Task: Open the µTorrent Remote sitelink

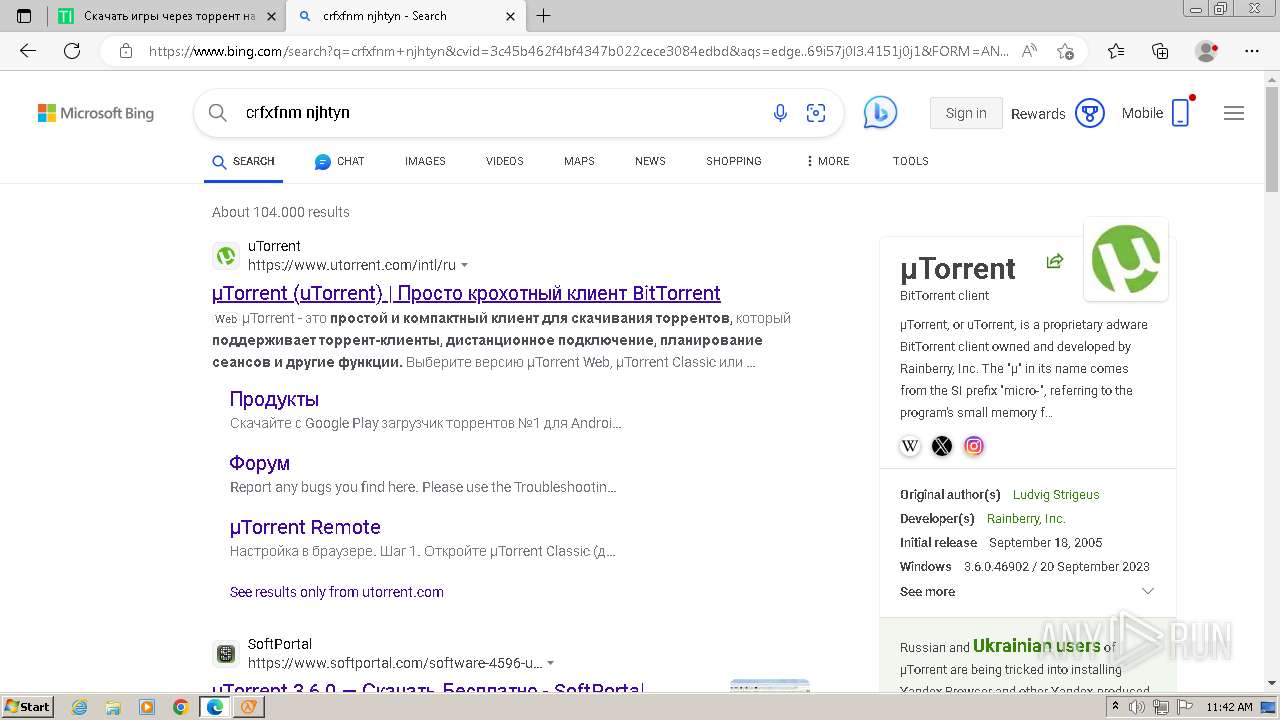Action: [305, 527]
